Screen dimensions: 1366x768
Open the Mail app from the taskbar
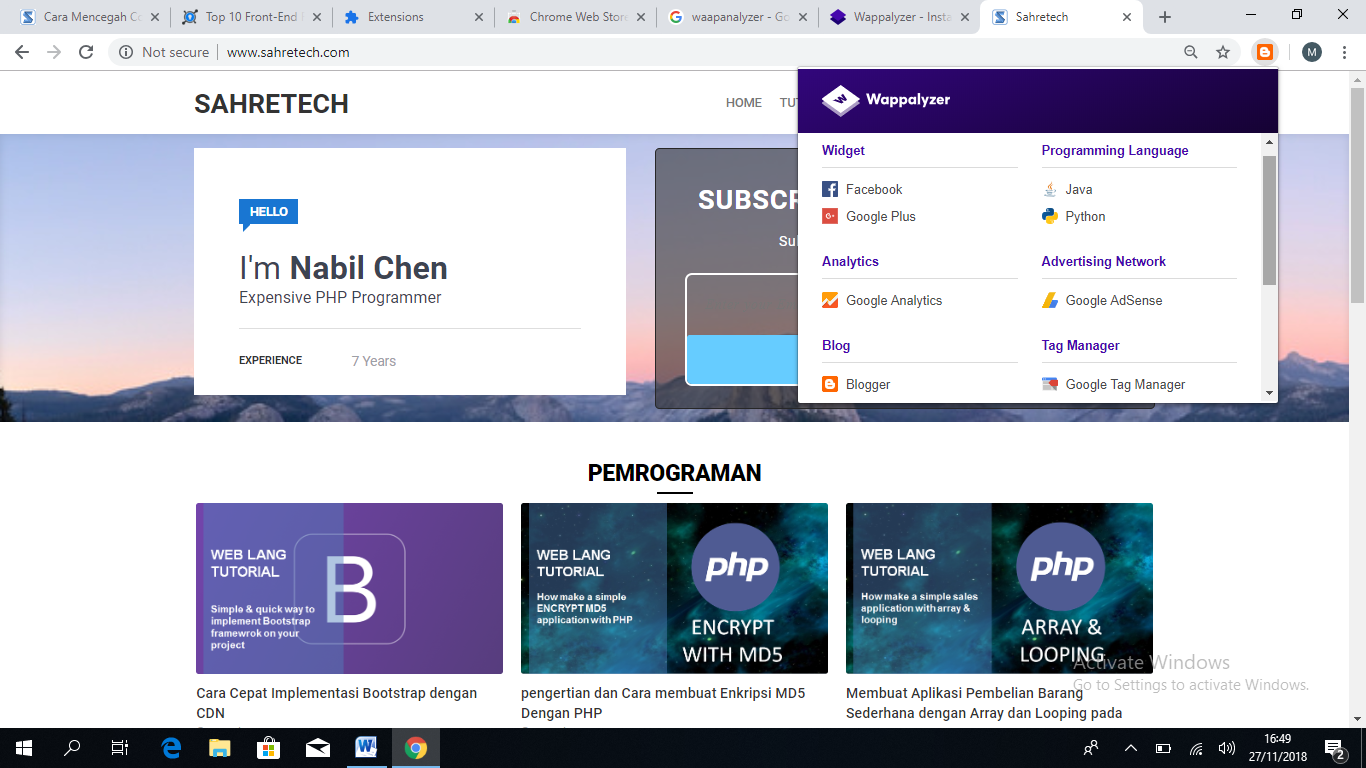click(x=318, y=748)
